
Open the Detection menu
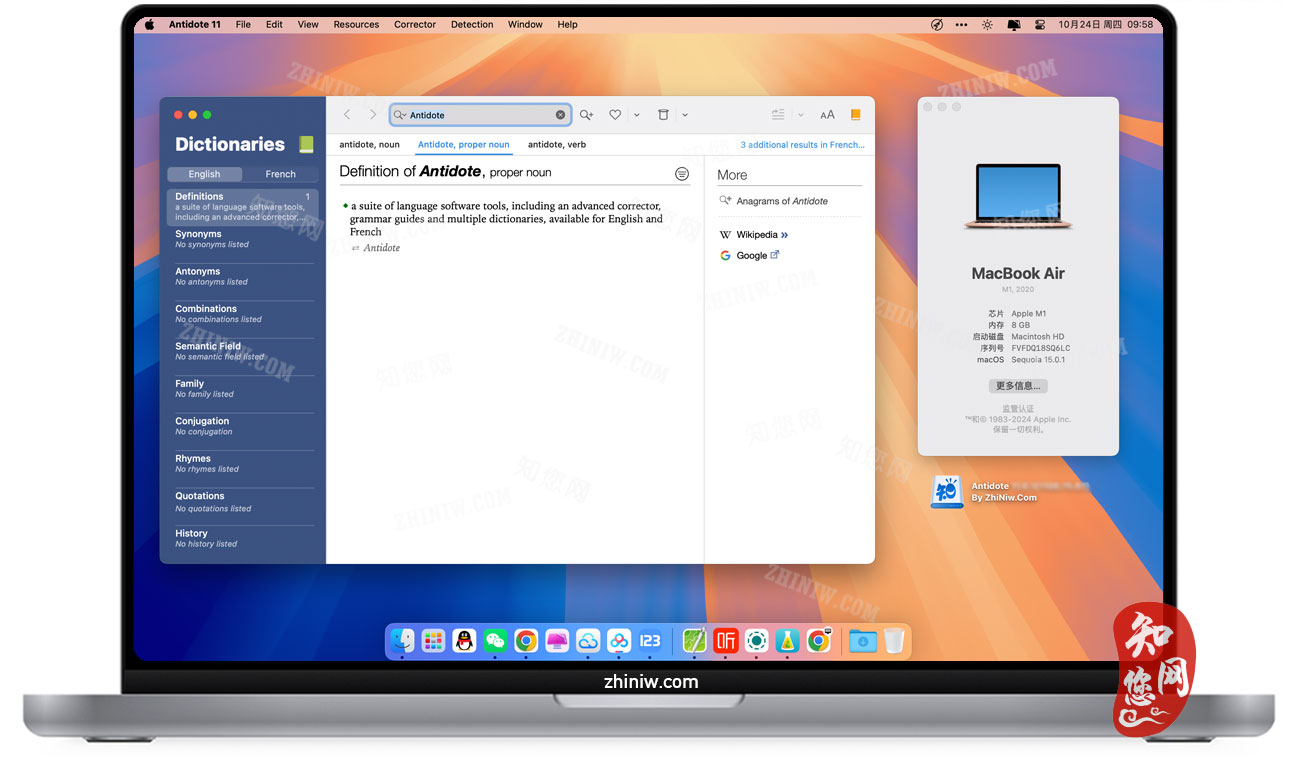(x=472, y=24)
